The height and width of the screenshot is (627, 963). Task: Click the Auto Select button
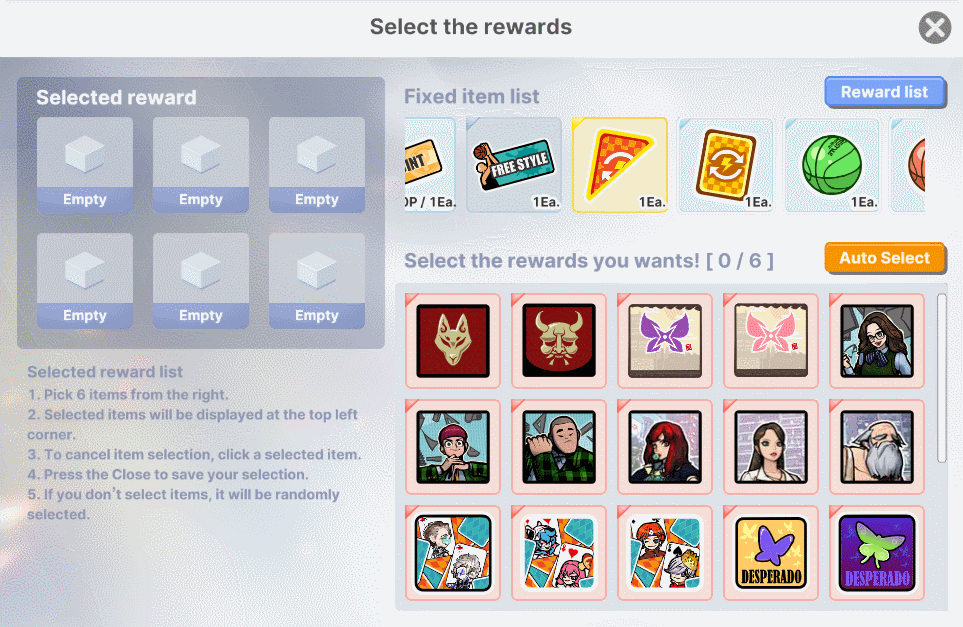pyautogui.click(x=884, y=258)
